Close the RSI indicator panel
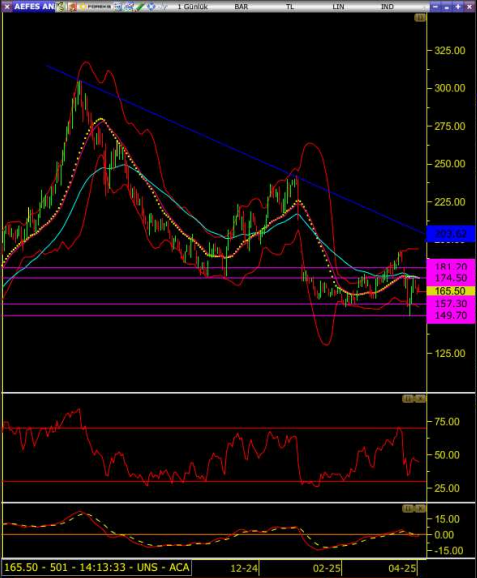Viewport: 477px width, 578px height. (420, 399)
